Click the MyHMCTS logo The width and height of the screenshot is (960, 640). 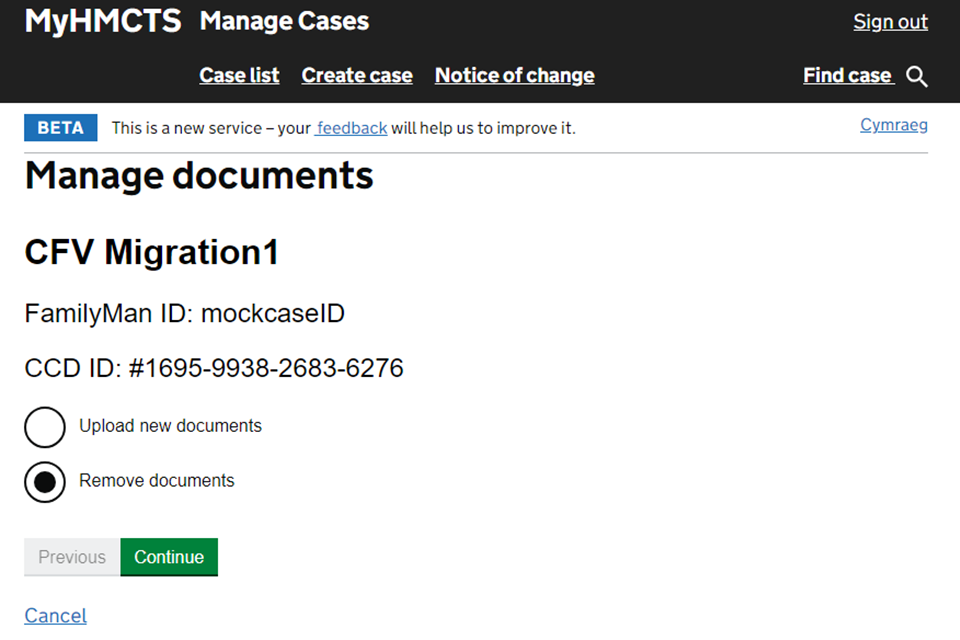click(x=103, y=21)
